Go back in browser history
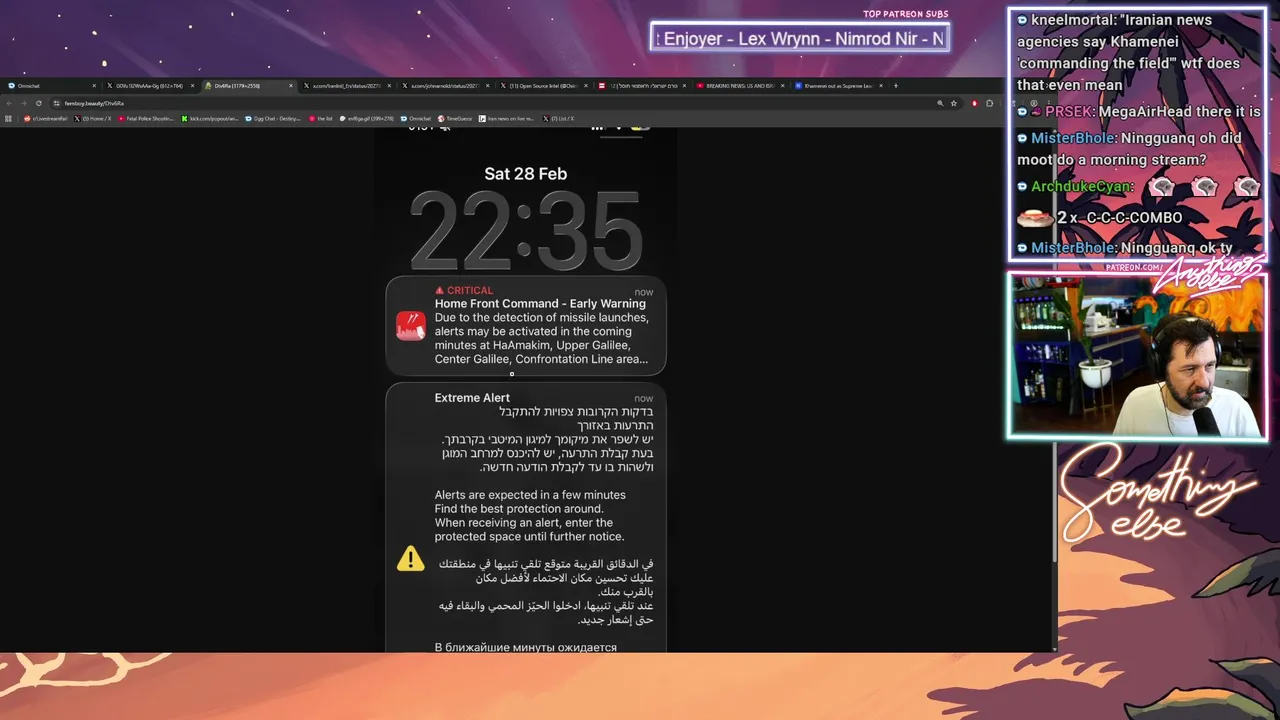Screen dimensions: 1280x720 [x=9, y=103]
